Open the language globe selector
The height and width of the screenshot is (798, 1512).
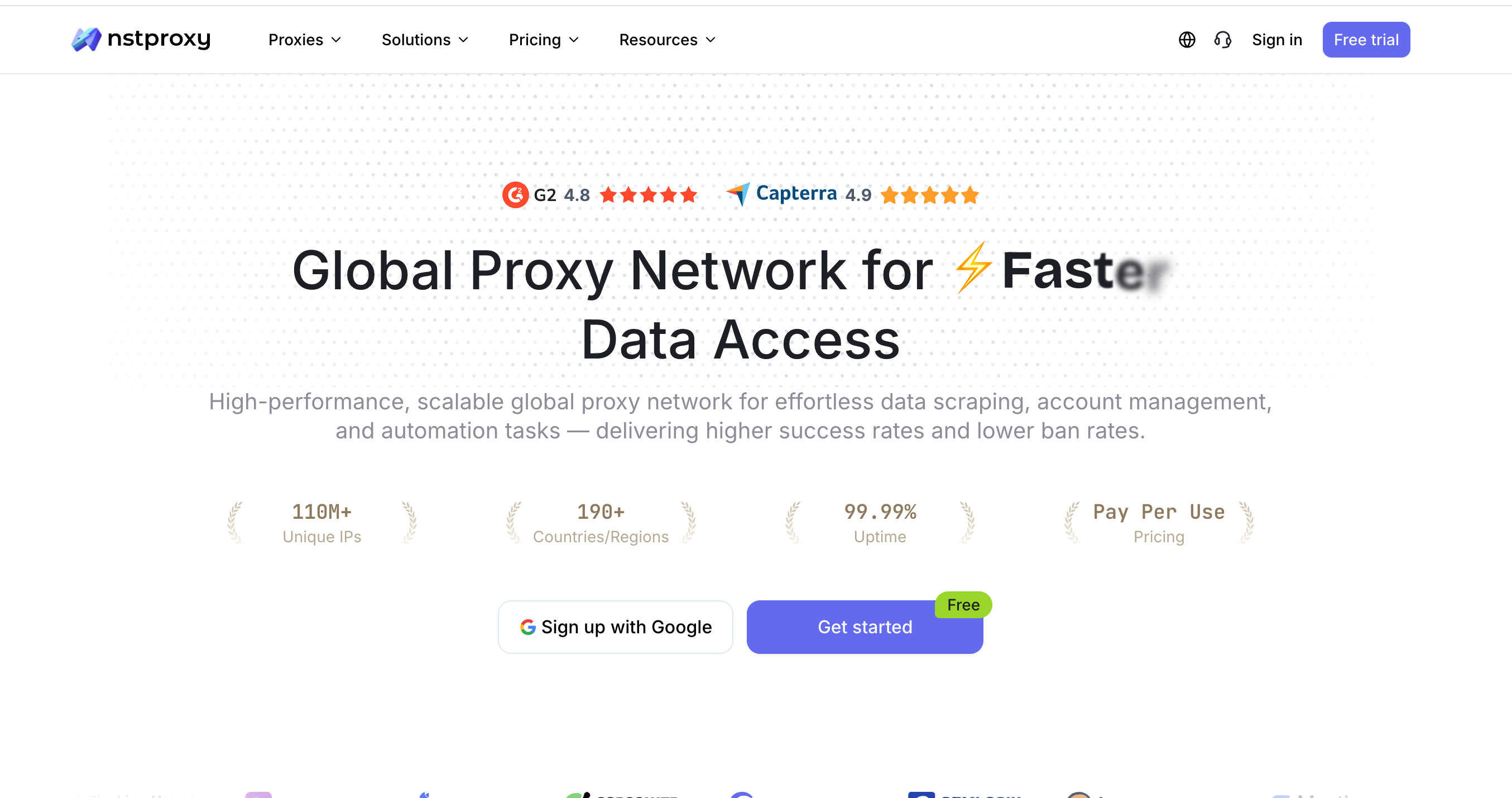(x=1187, y=39)
